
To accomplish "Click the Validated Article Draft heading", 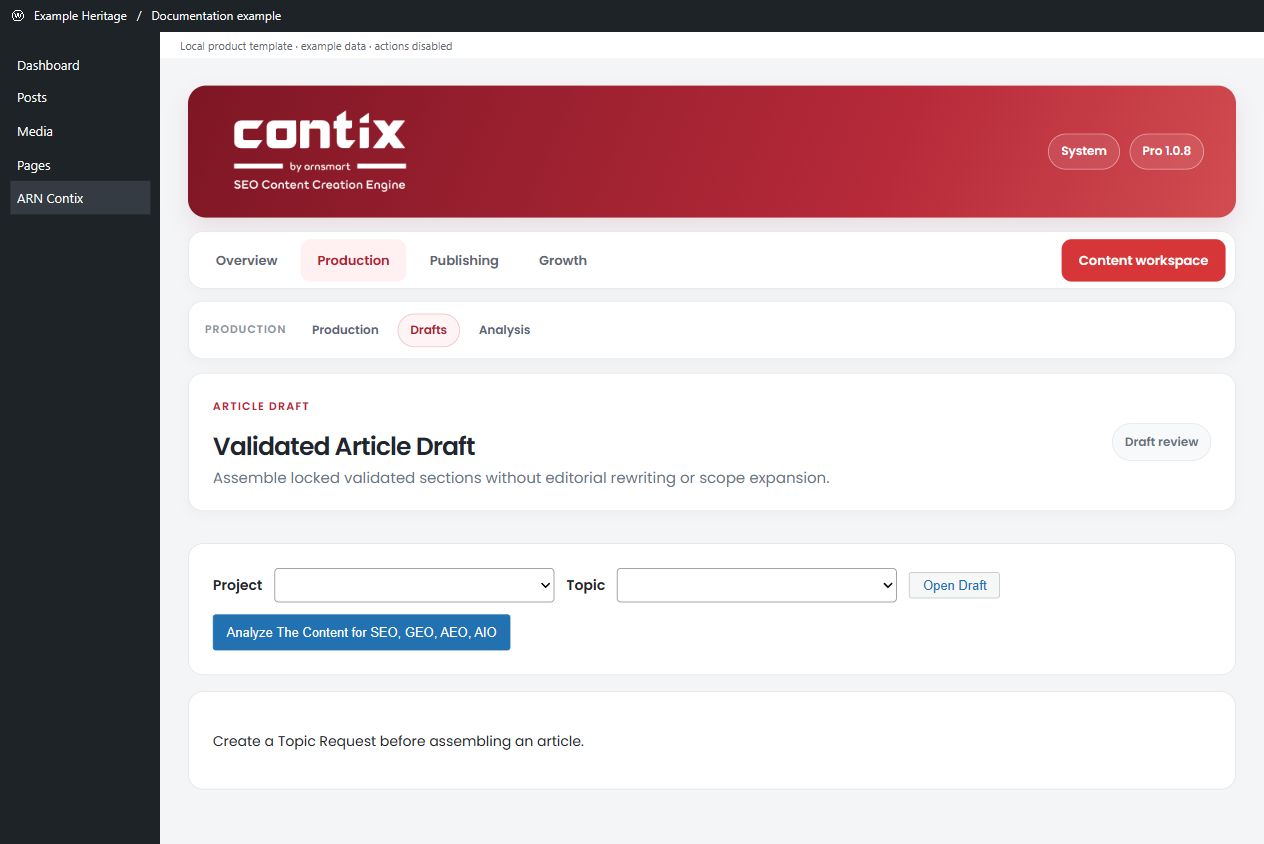I will [x=344, y=446].
